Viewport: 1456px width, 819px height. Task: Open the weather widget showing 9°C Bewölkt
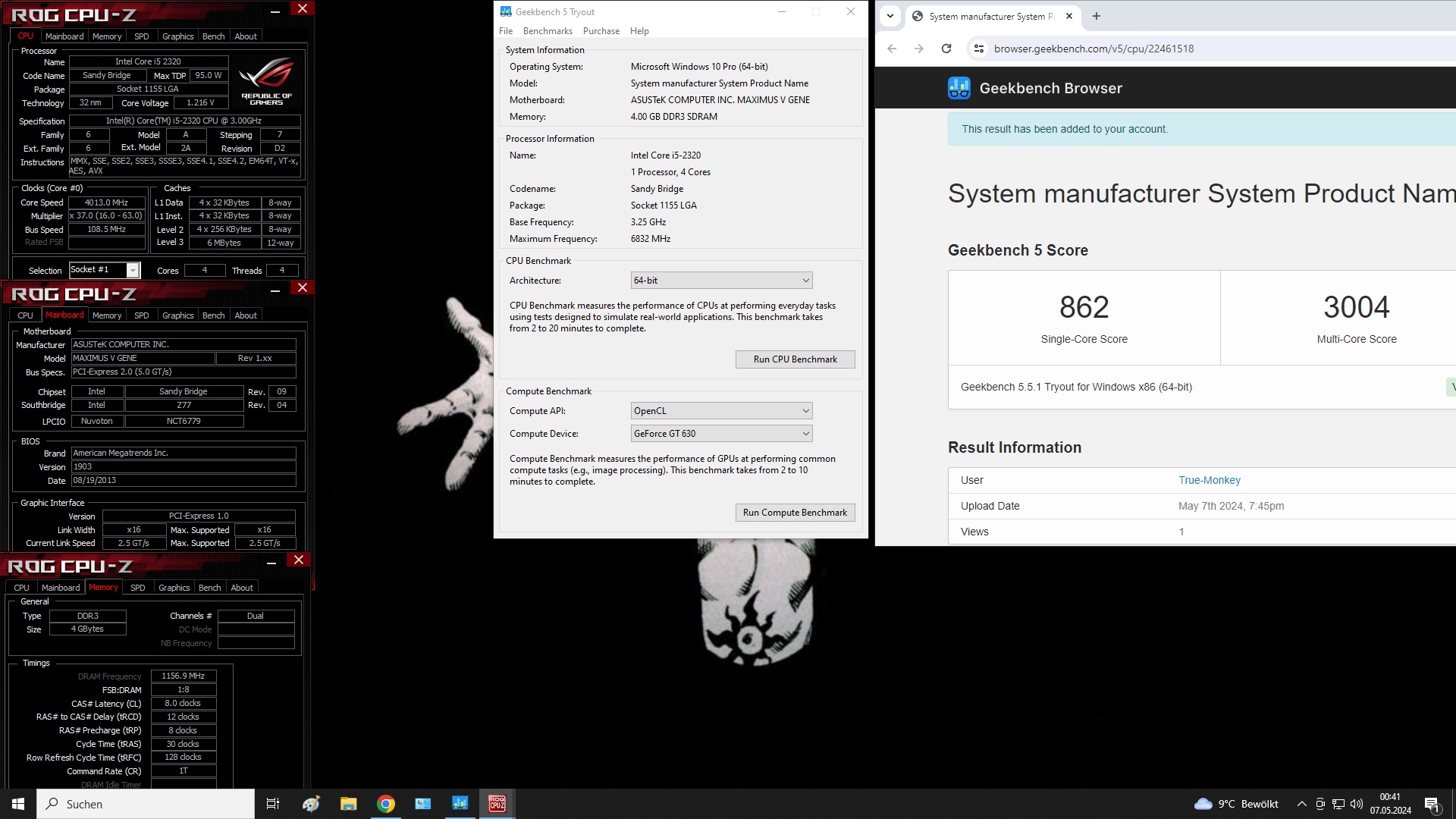(x=1236, y=804)
